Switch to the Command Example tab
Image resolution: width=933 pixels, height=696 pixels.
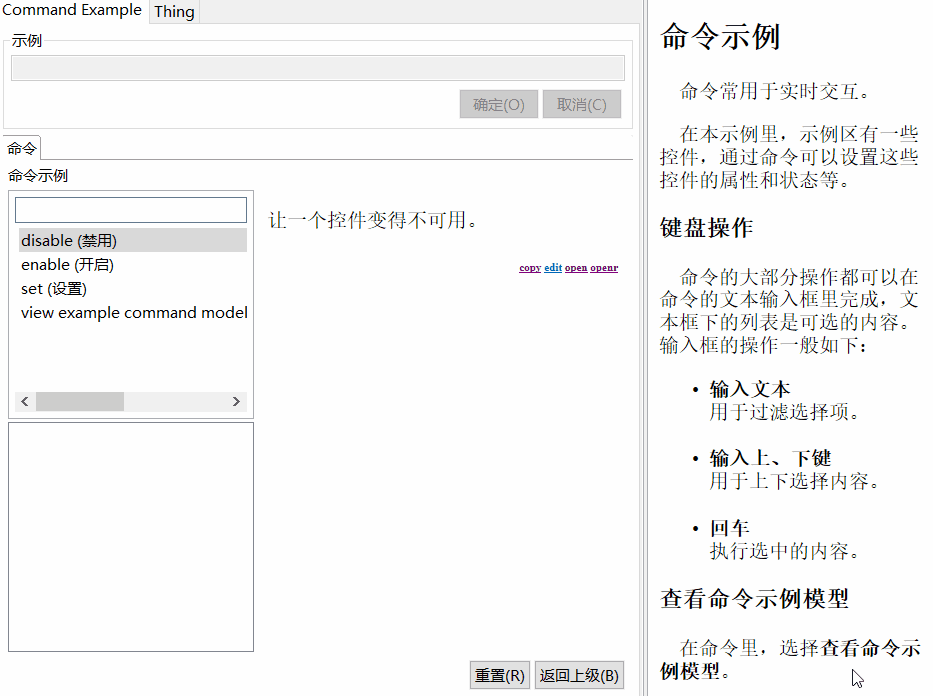(x=71, y=11)
